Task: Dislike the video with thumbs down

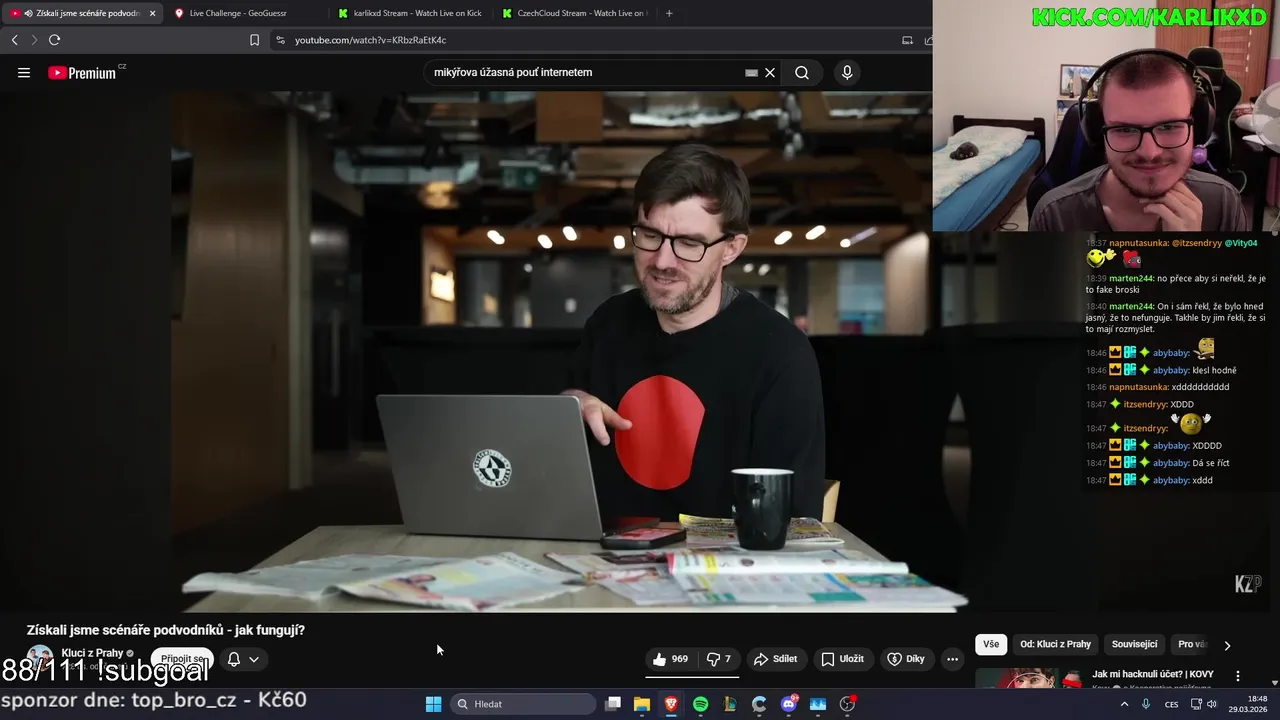Action: [719, 659]
